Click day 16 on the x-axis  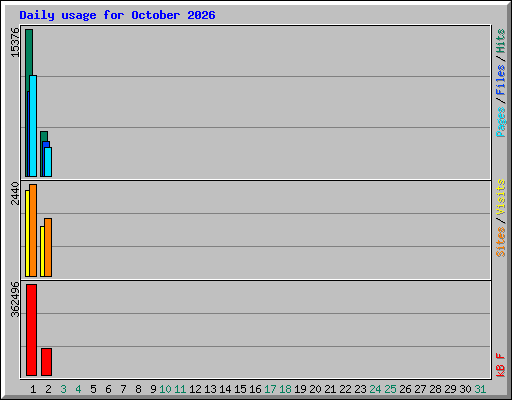point(255,389)
